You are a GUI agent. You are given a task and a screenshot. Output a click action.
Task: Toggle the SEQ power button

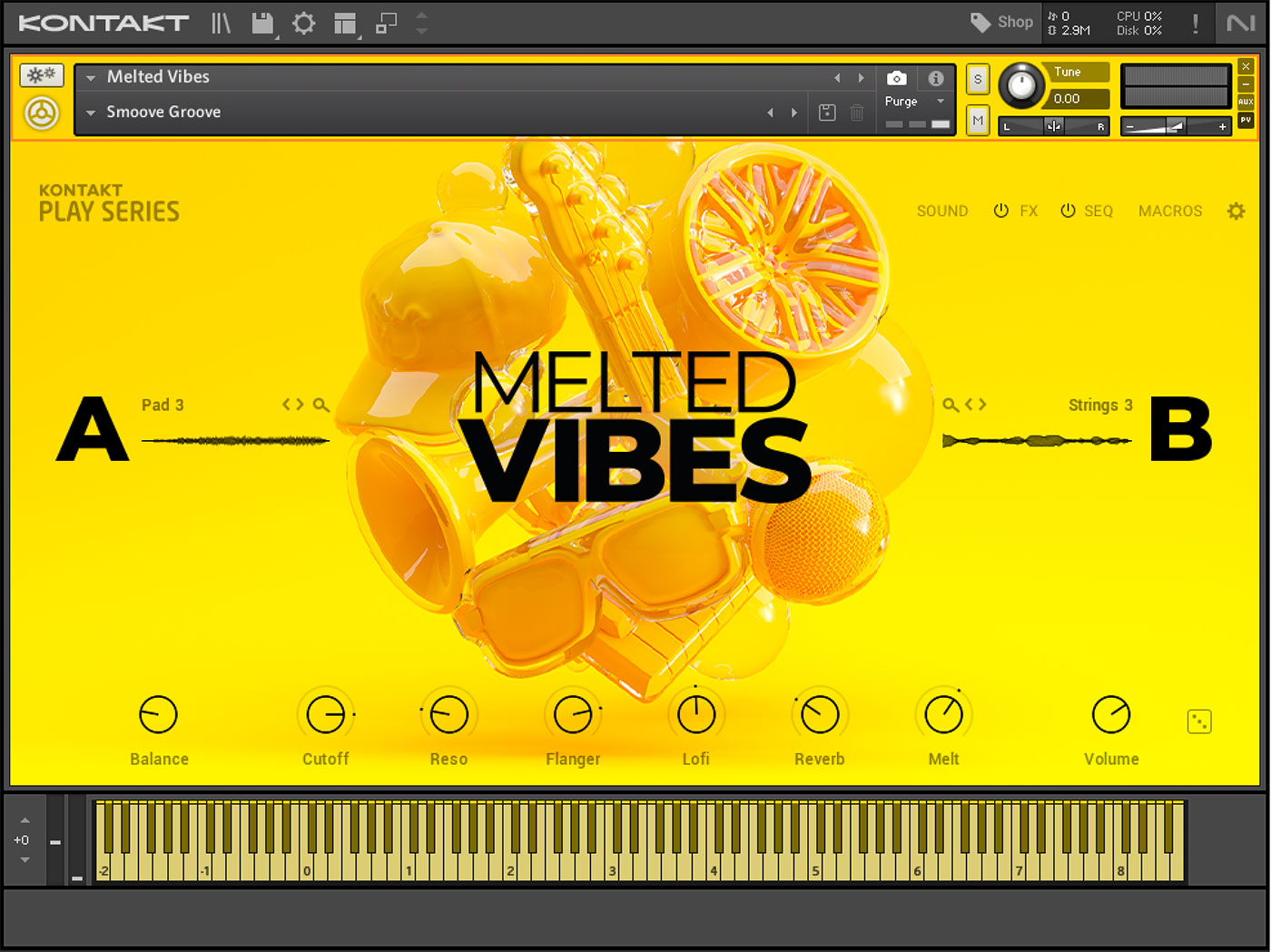tap(1069, 211)
